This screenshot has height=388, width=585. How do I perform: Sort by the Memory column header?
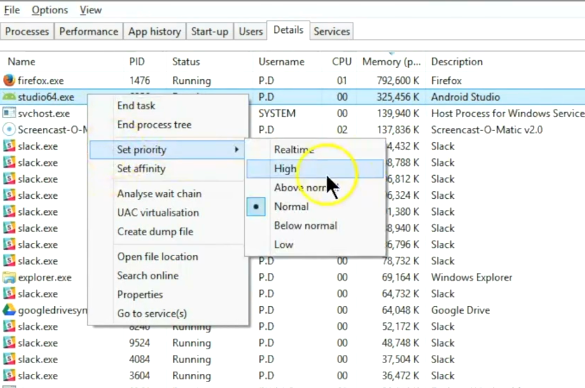click(391, 62)
